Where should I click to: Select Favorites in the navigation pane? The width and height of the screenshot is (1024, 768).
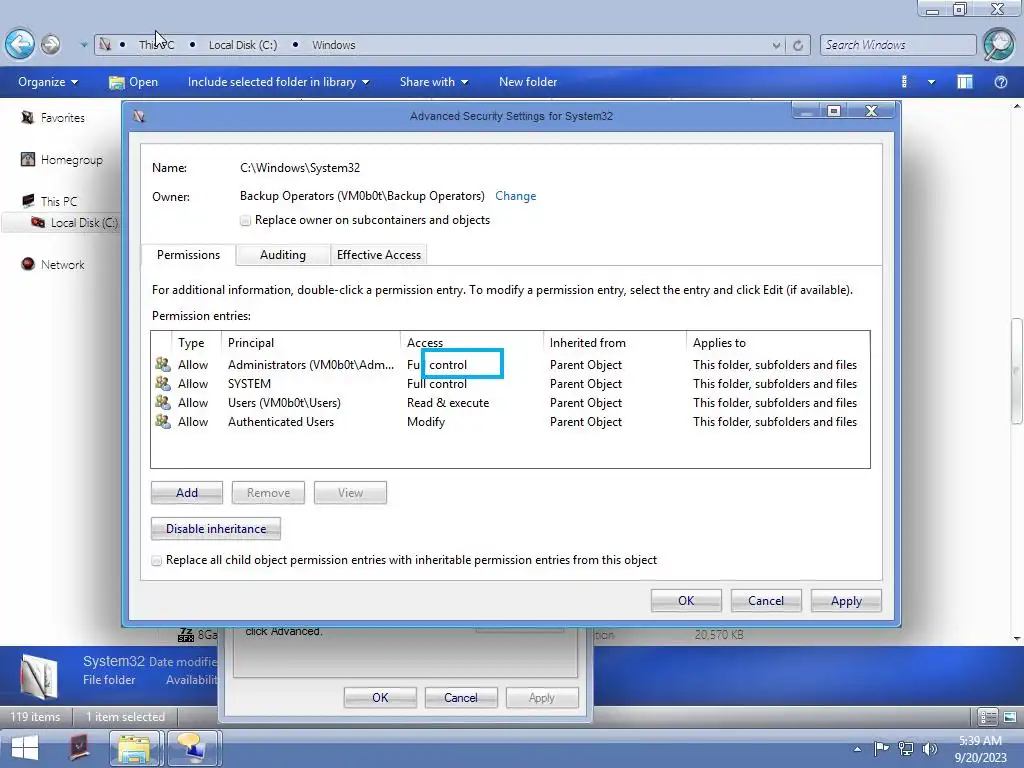pyautogui.click(x=54, y=118)
